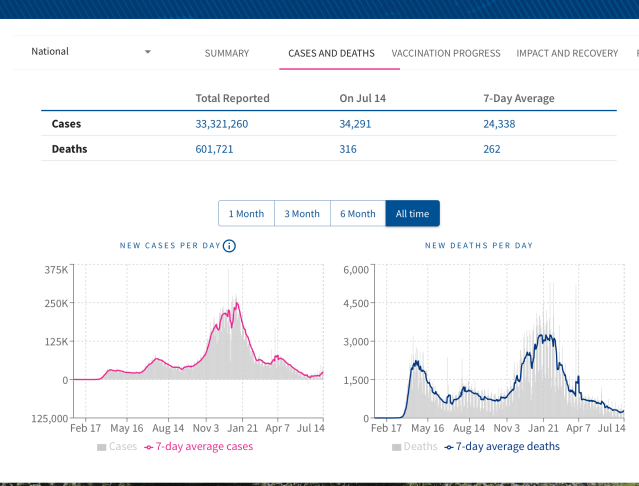Screen dimensions: 639x486
Task: Toggle the 7-day average deaths legend
Action: point(503,446)
